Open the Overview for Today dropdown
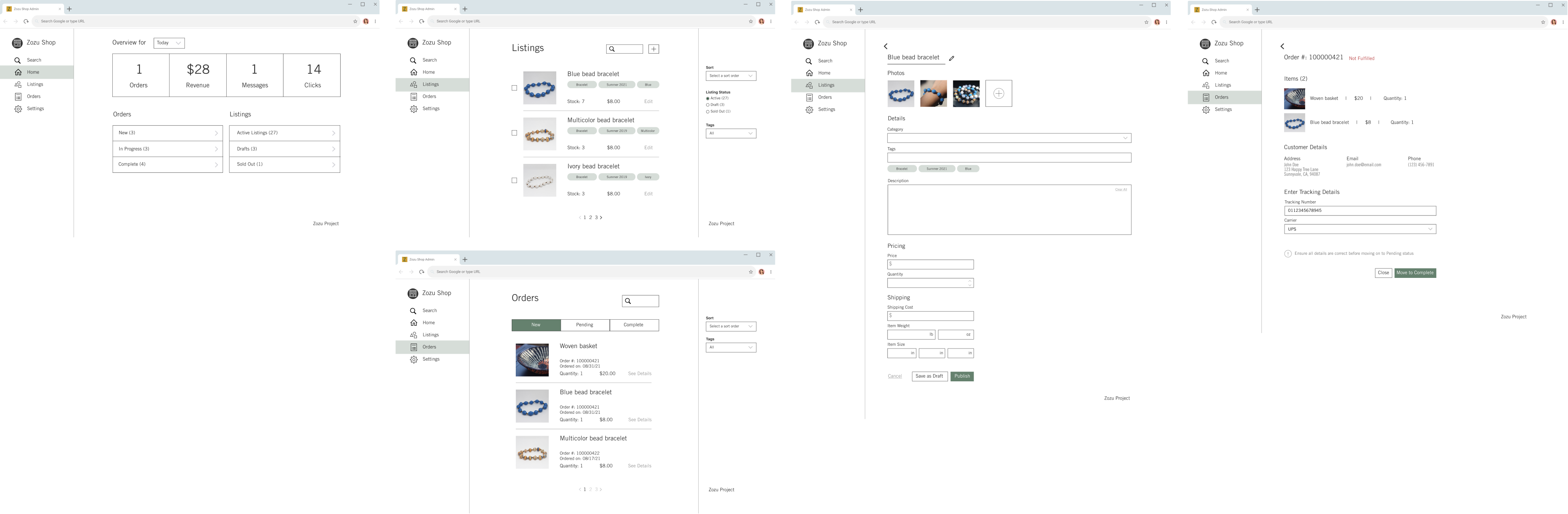This screenshot has width=1568, height=514. coord(169,43)
